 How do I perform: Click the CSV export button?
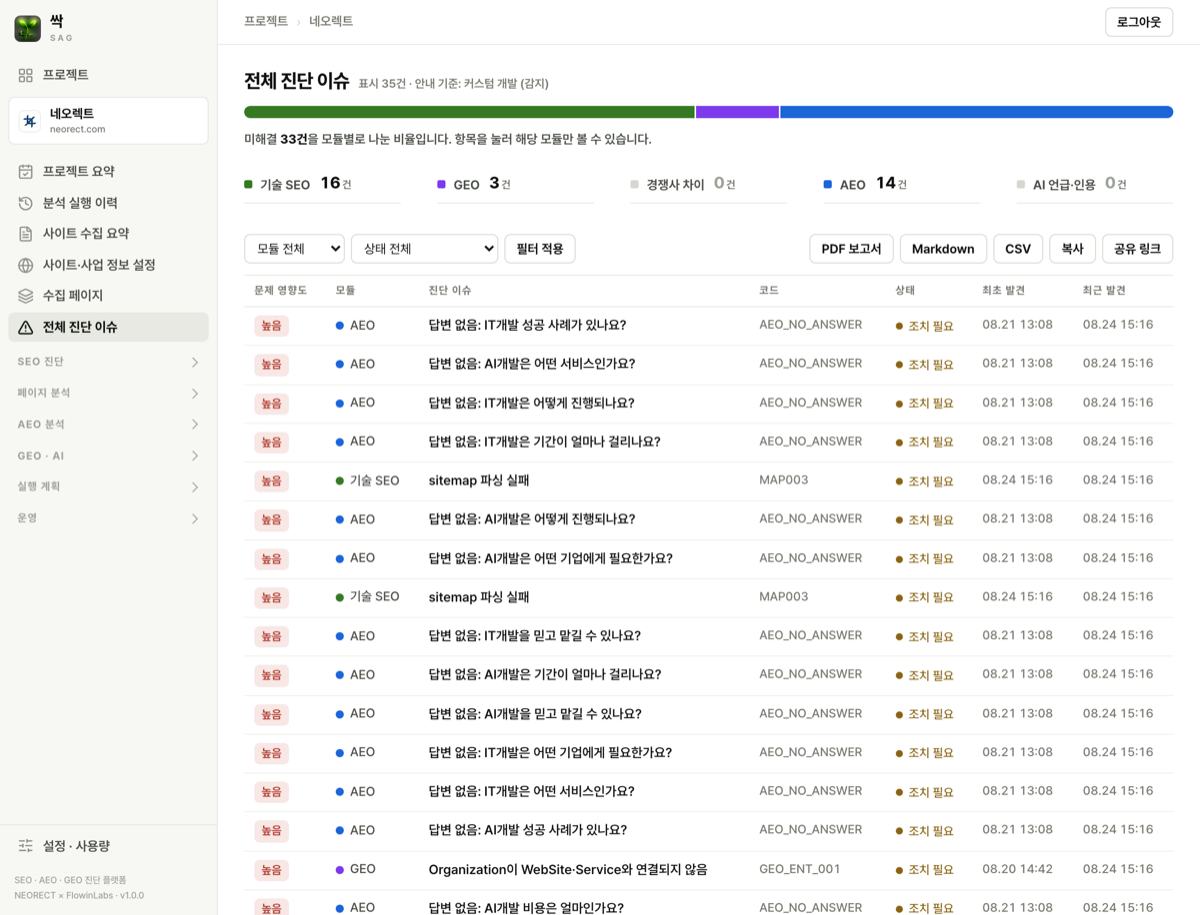click(1018, 249)
